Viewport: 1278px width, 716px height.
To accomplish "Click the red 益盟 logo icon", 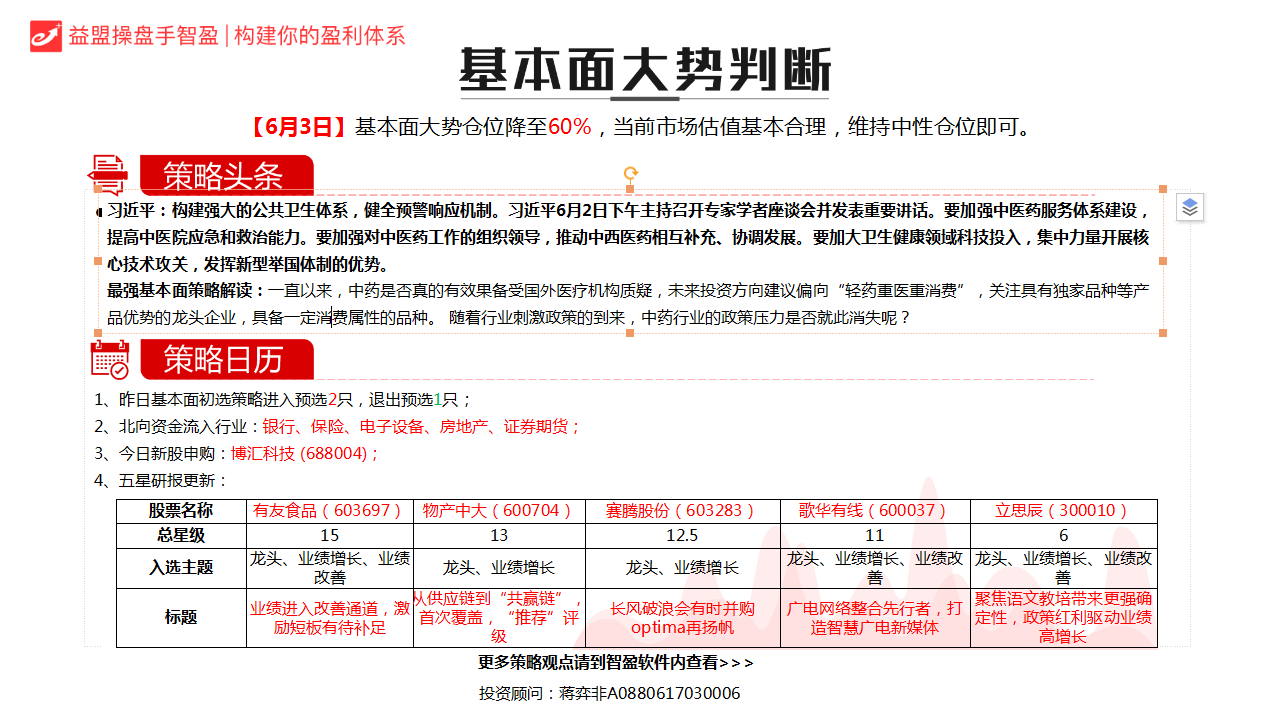I will click(x=46, y=35).
